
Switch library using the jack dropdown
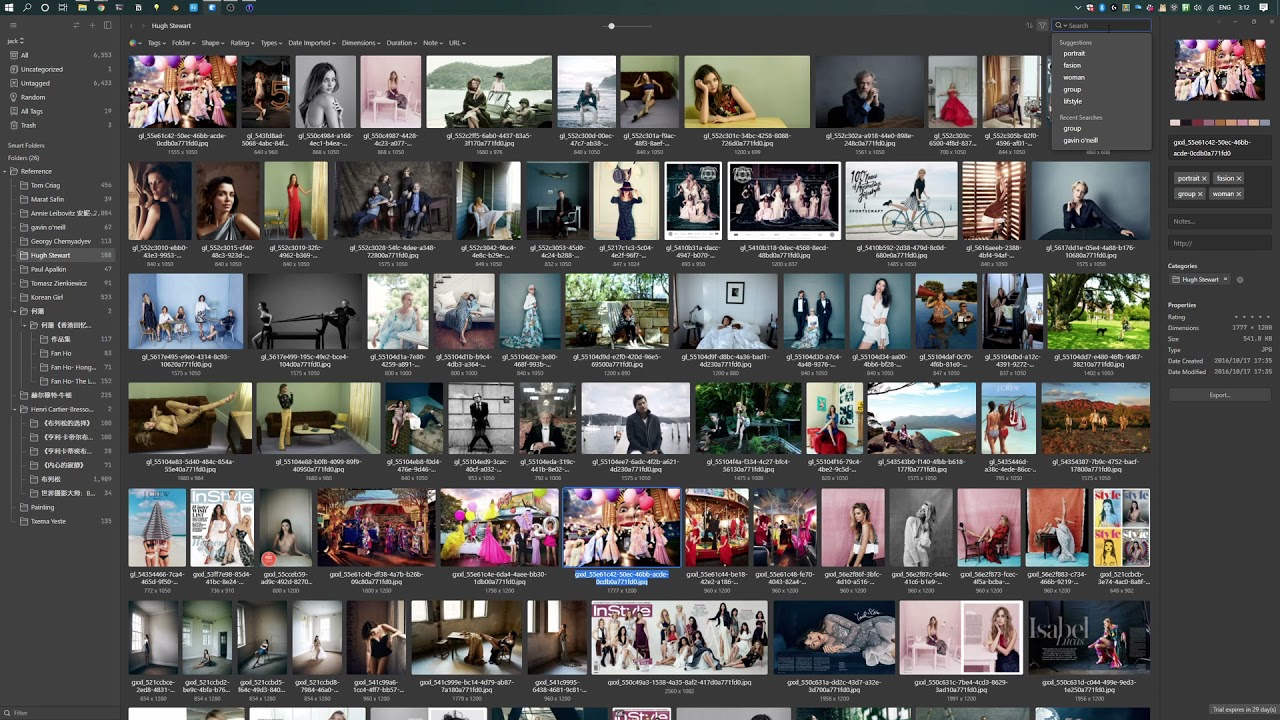[x=15, y=41]
